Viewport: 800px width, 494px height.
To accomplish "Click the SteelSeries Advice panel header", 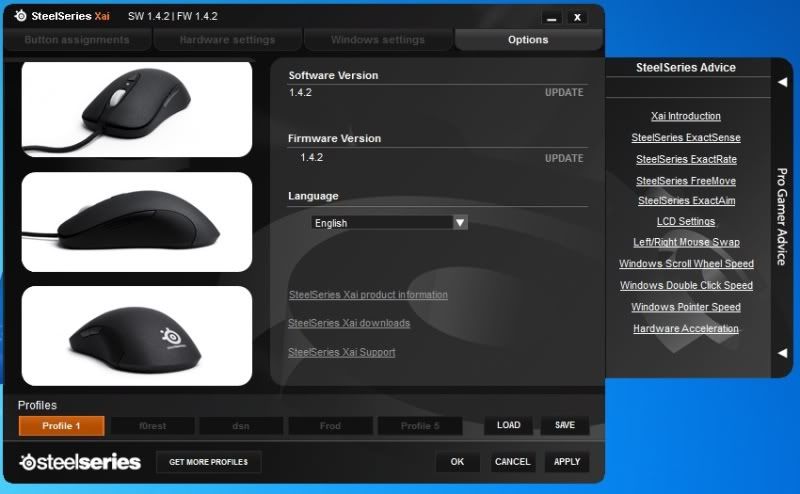I will [x=686, y=67].
